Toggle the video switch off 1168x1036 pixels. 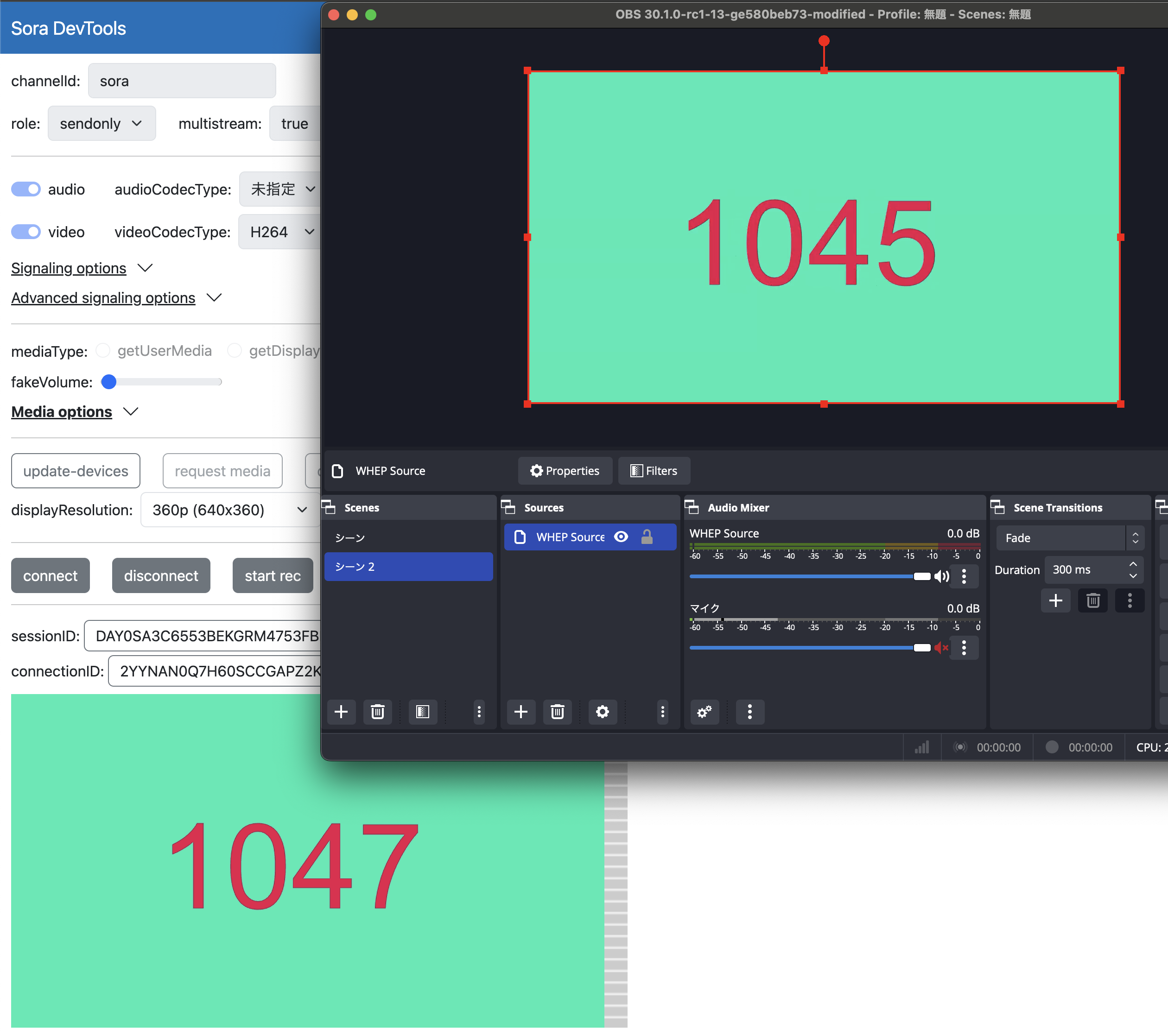(x=25, y=232)
